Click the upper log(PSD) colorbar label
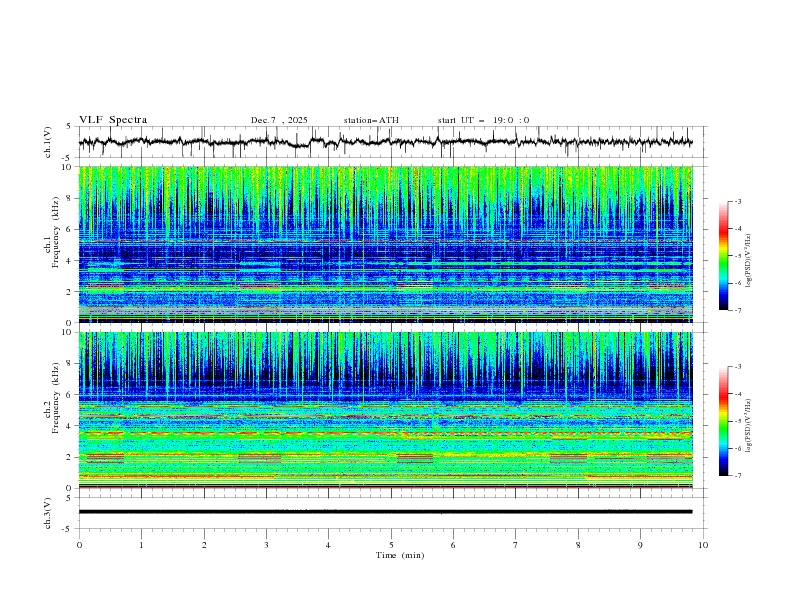The height and width of the screenshot is (612, 792). (749, 261)
